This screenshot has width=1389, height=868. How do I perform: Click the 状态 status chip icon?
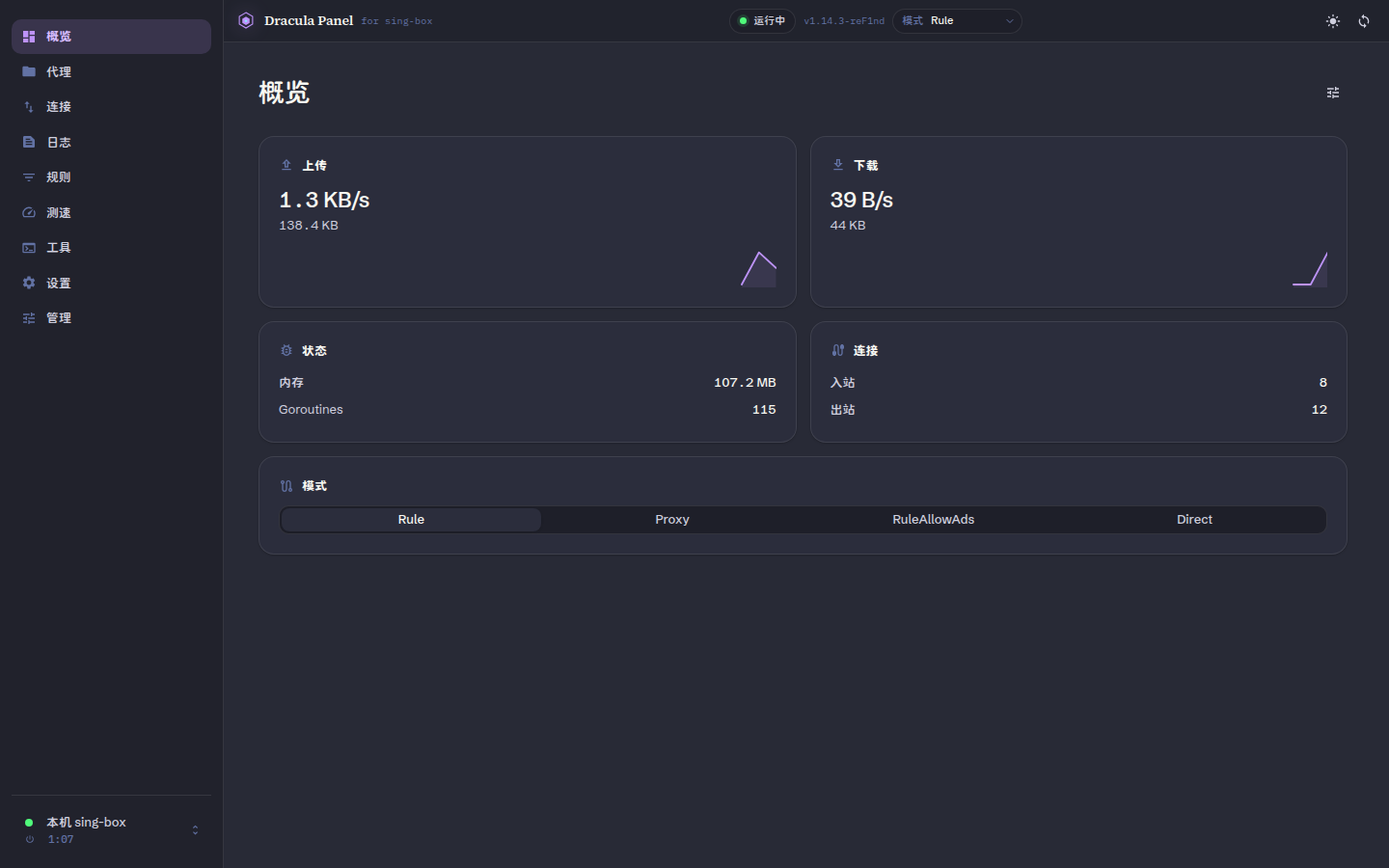click(x=286, y=350)
